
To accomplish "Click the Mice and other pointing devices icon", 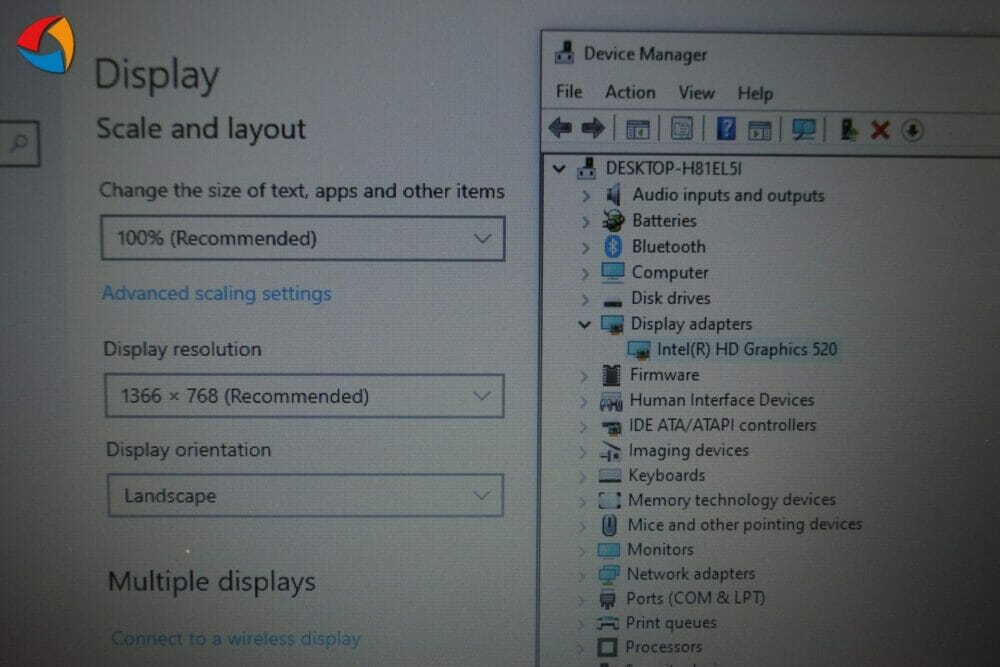I will 609,525.
